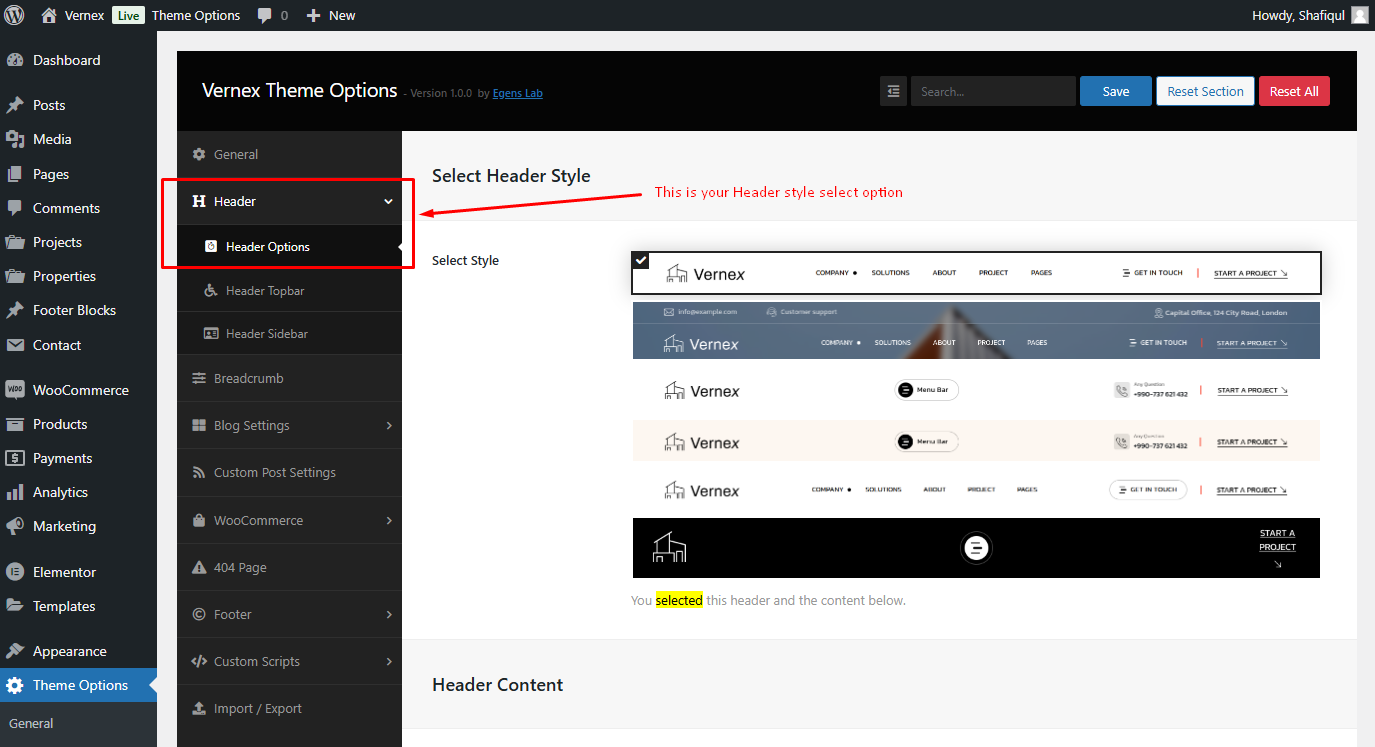Viewport: 1375px width, 747px height.
Task: Open the Vernex site home icon
Action: pyautogui.click(x=49, y=15)
